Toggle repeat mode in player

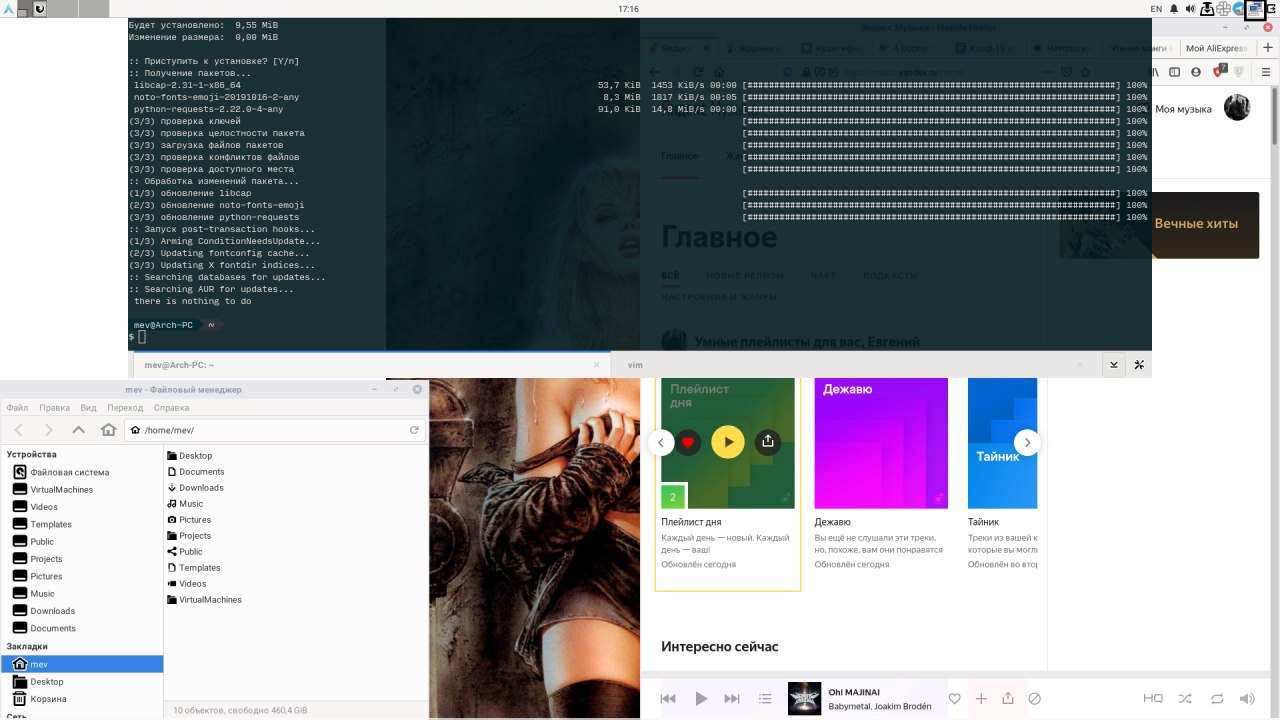click(x=1217, y=699)
